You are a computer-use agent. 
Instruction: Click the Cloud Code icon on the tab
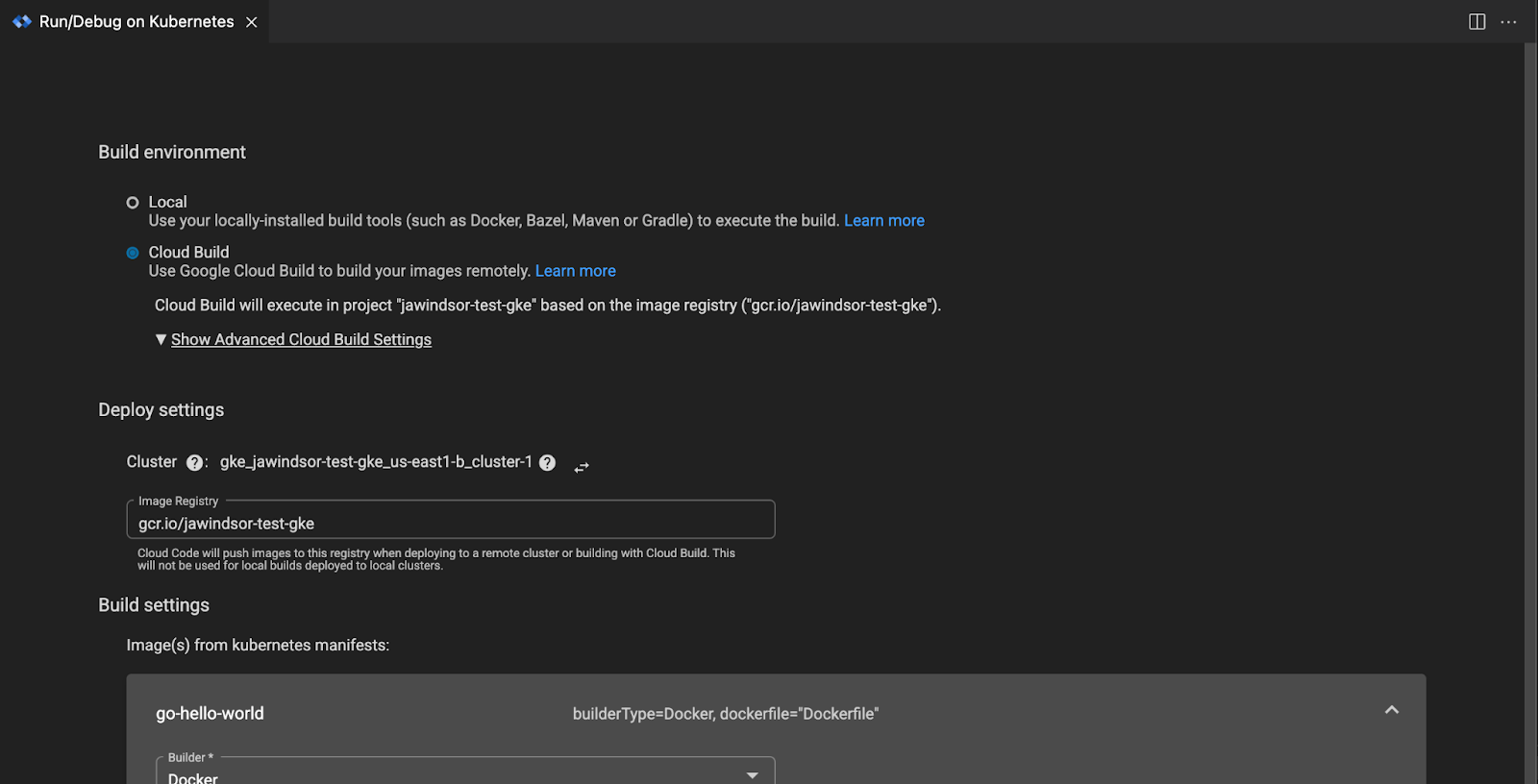[21, 21]
